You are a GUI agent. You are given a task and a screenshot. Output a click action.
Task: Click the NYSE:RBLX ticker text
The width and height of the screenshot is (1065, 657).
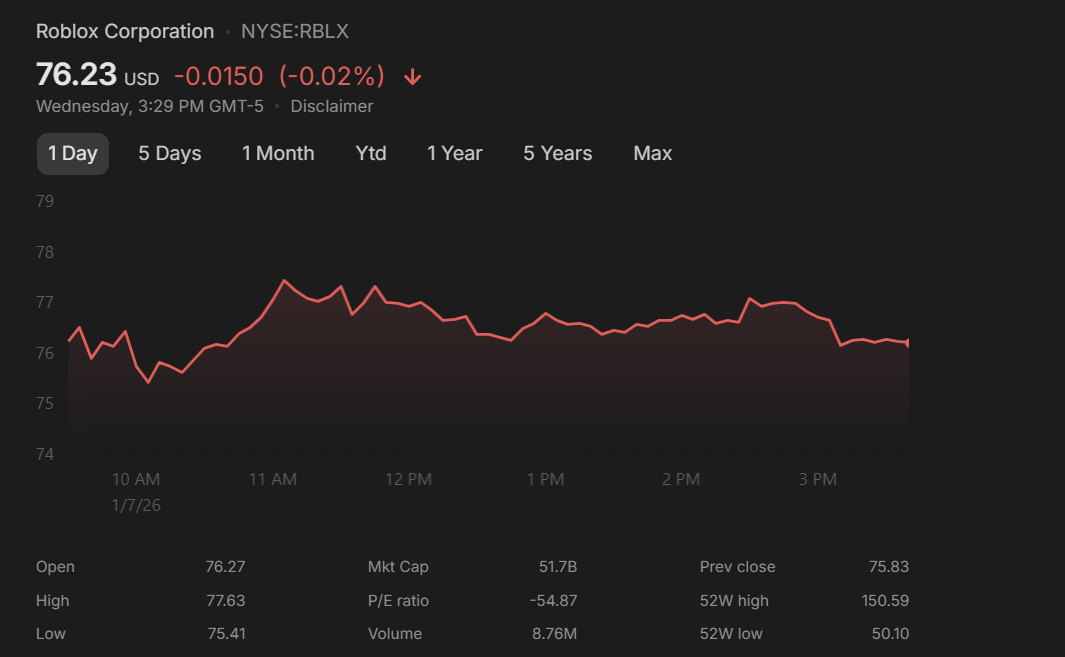click(295, 31)
